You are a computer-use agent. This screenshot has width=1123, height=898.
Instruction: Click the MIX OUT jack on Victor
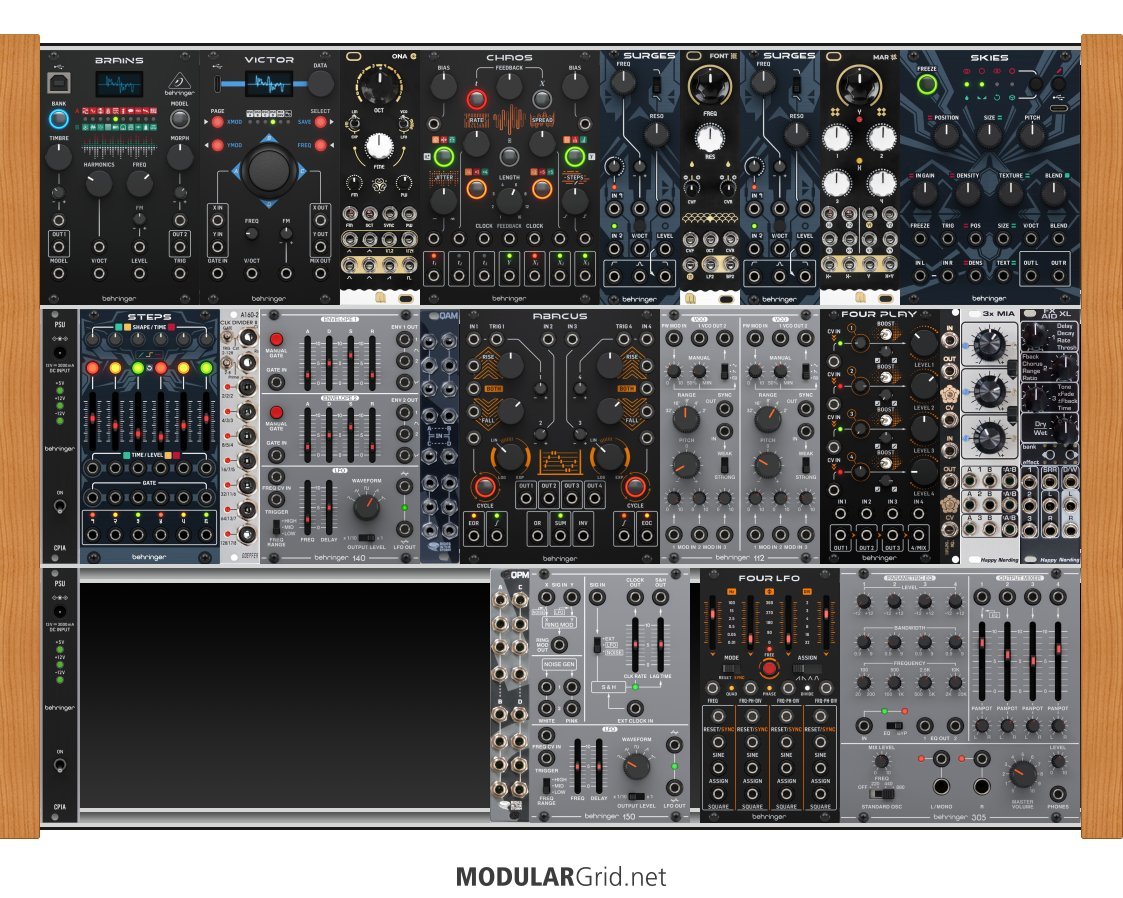pyautogui.click(x=320, y=273)
